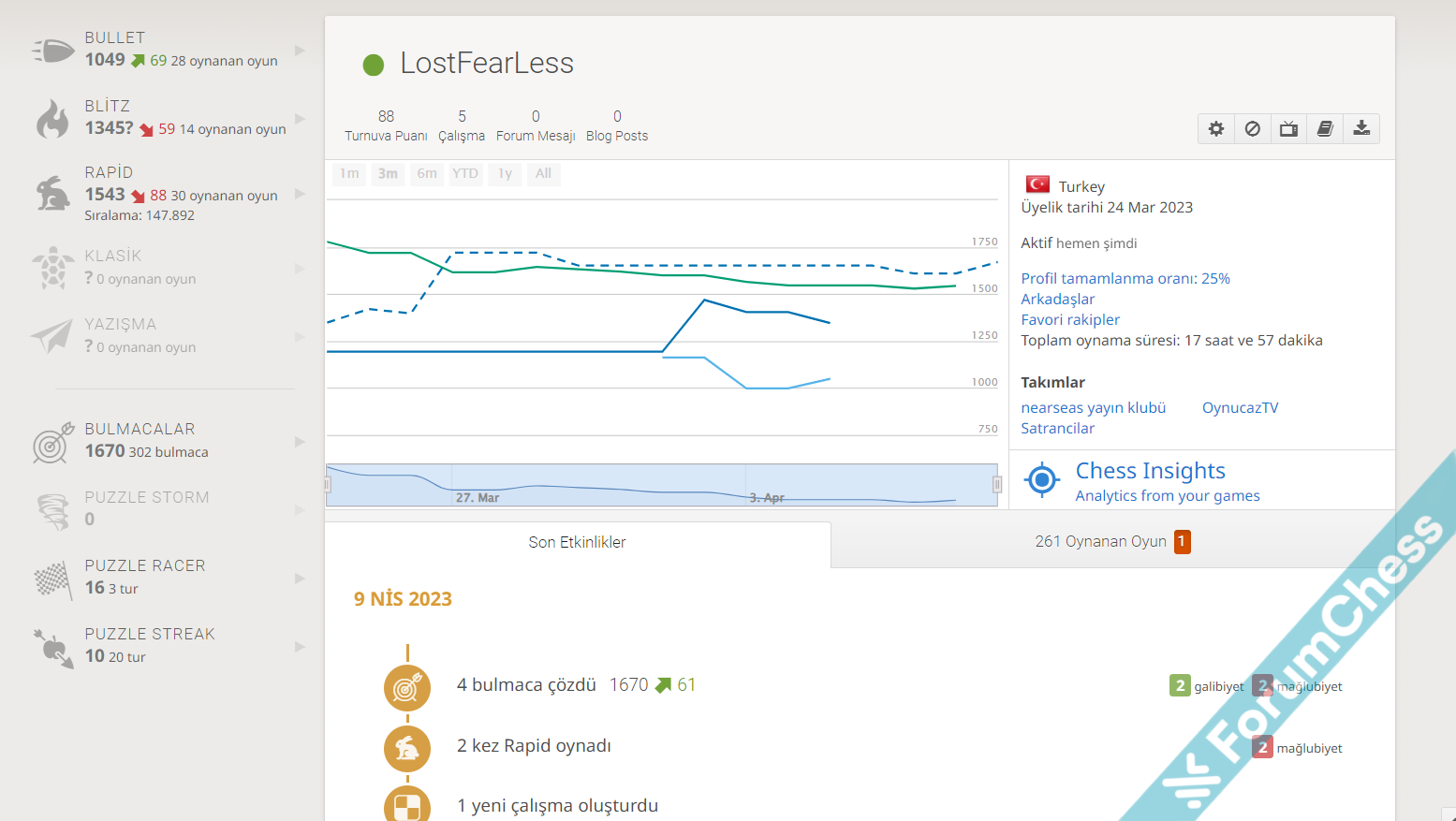The width and height of the screenshot is (1456, 821).
Task: Switch to Son Etkinlikler tab
Action: [x=577, y=543]
